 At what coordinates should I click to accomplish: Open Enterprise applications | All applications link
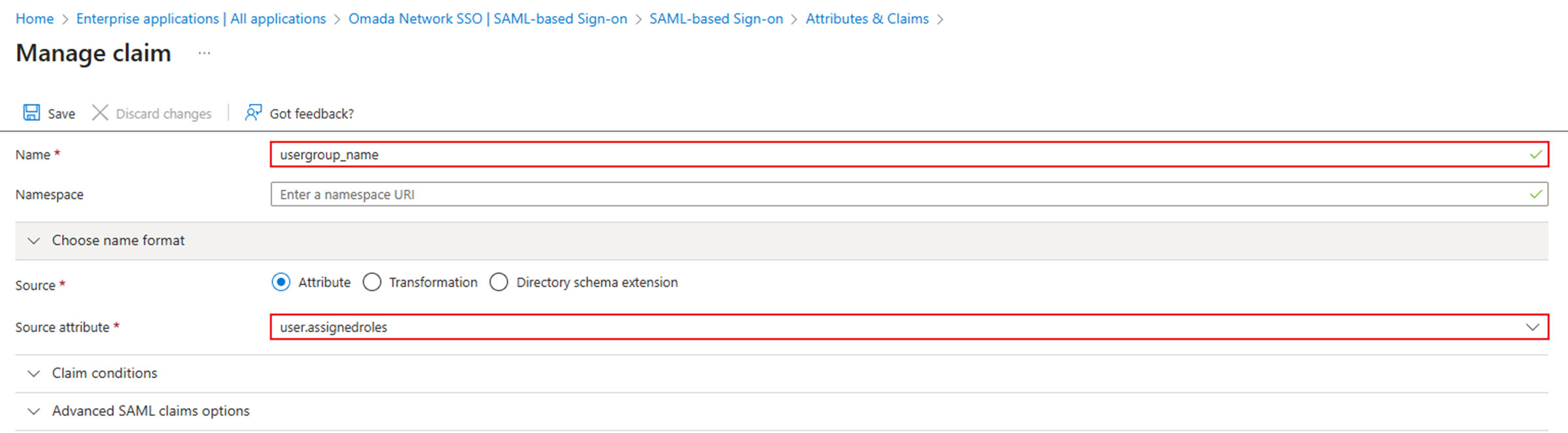coord(201,18)
